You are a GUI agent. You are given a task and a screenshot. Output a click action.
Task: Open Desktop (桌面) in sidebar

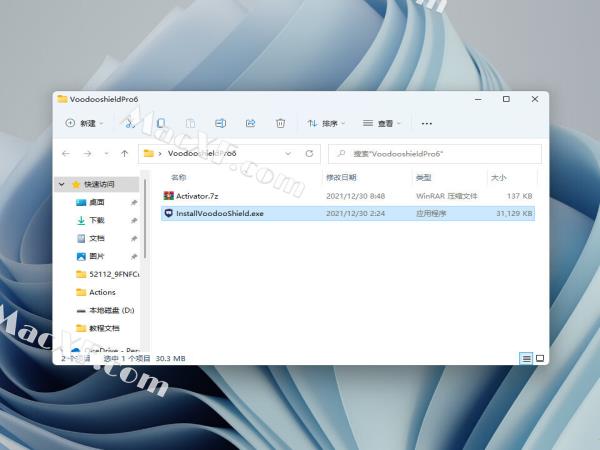(x=97, y=202)
